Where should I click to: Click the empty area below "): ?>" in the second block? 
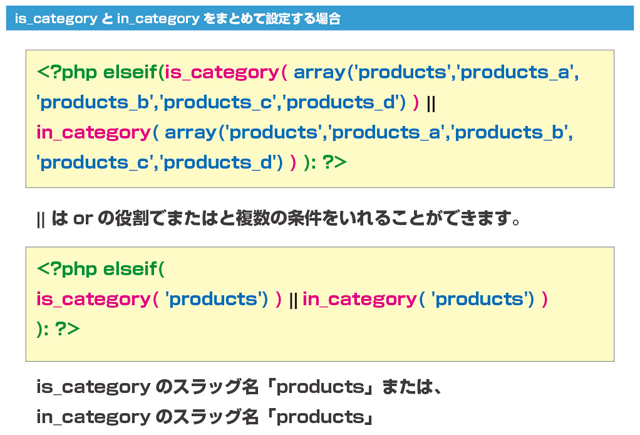click(x=320, y=349)
